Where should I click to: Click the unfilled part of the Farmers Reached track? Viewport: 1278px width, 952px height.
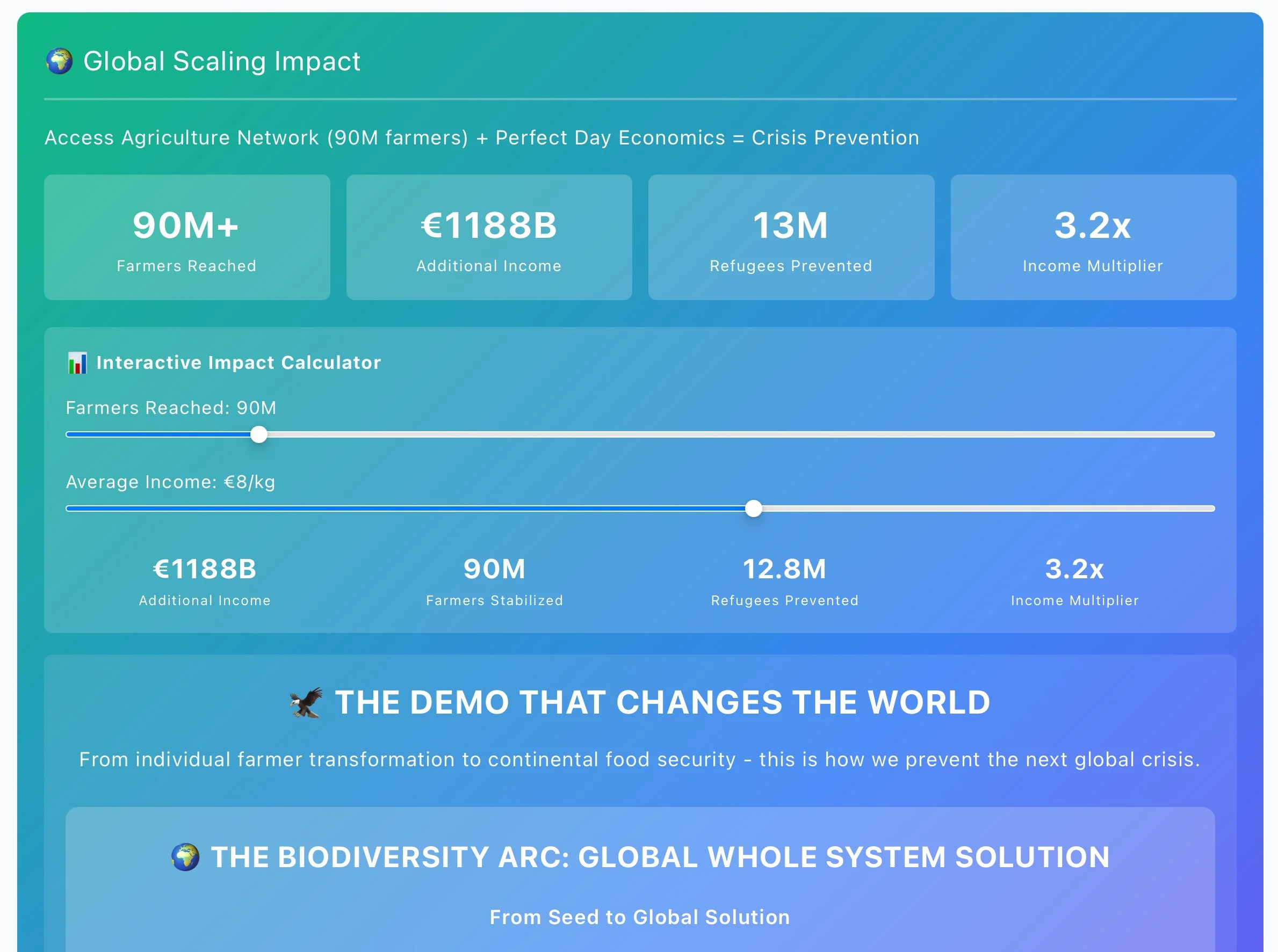(738, 434)
